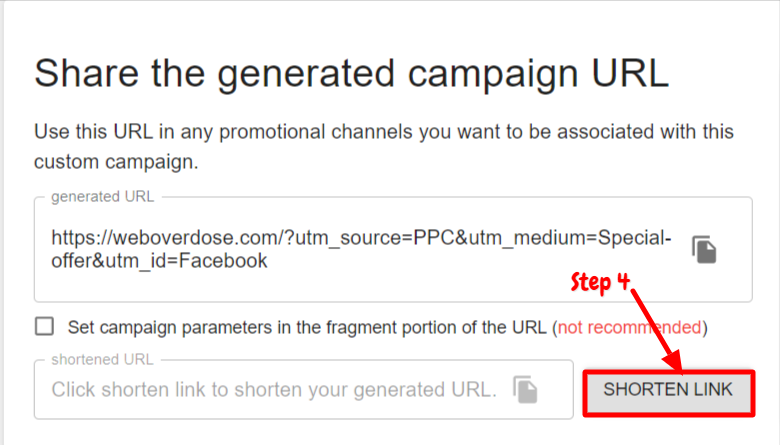Viewport: 780px width, 445px height.
Task: Click the 'Set campaign parameters' checkbox label
Action: click(x=388, y=327)
